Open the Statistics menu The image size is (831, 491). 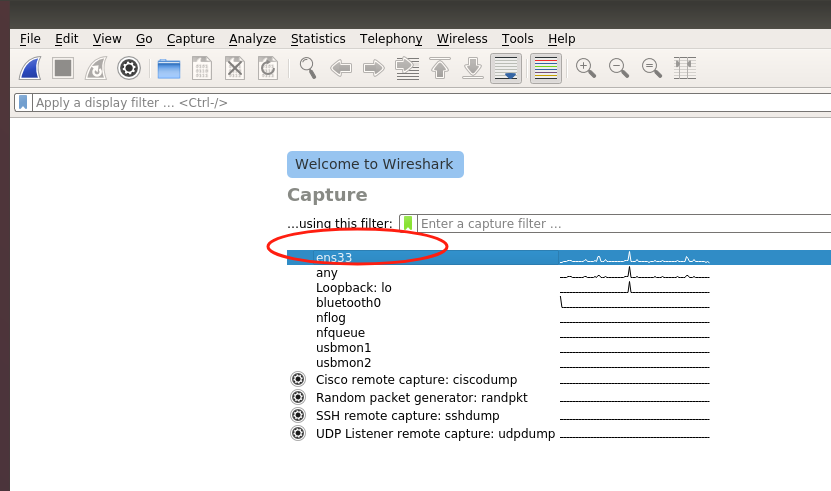(318, 39)
